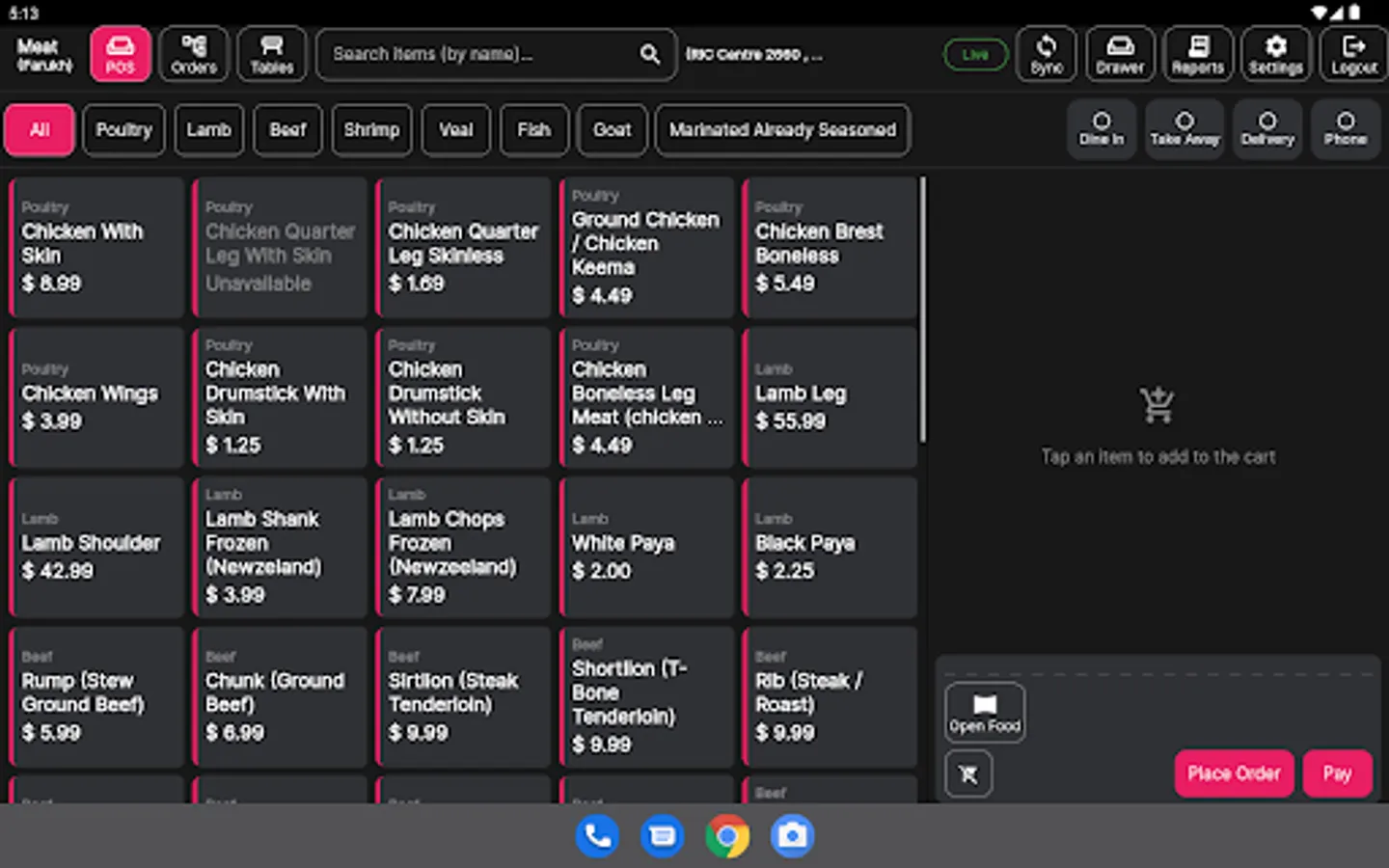Add Lamb Shoulder to cart
This screenshot has height=868, width=1389.
pos(96,547)
